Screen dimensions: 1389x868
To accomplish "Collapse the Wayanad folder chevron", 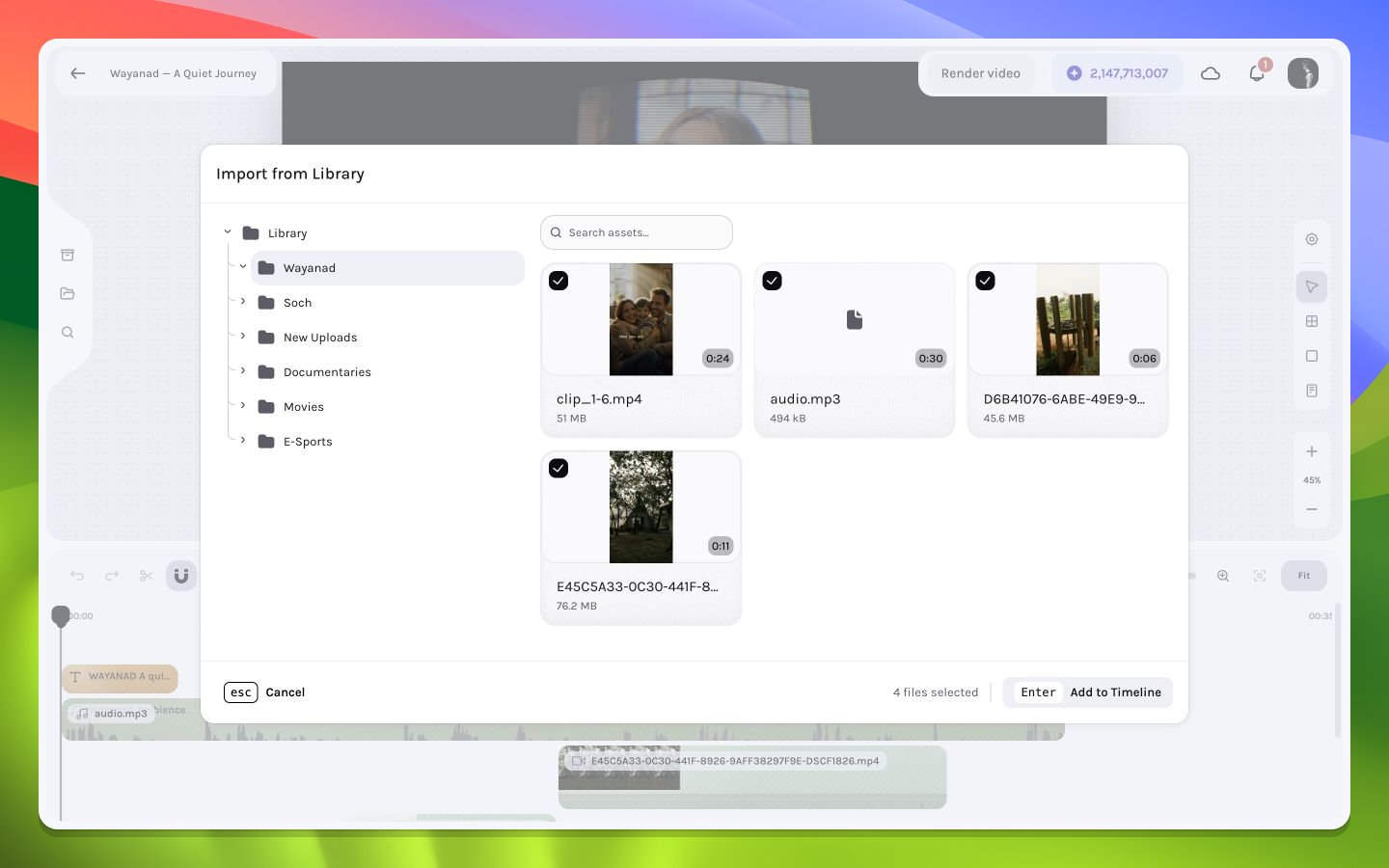I will (x=243, y=267).
